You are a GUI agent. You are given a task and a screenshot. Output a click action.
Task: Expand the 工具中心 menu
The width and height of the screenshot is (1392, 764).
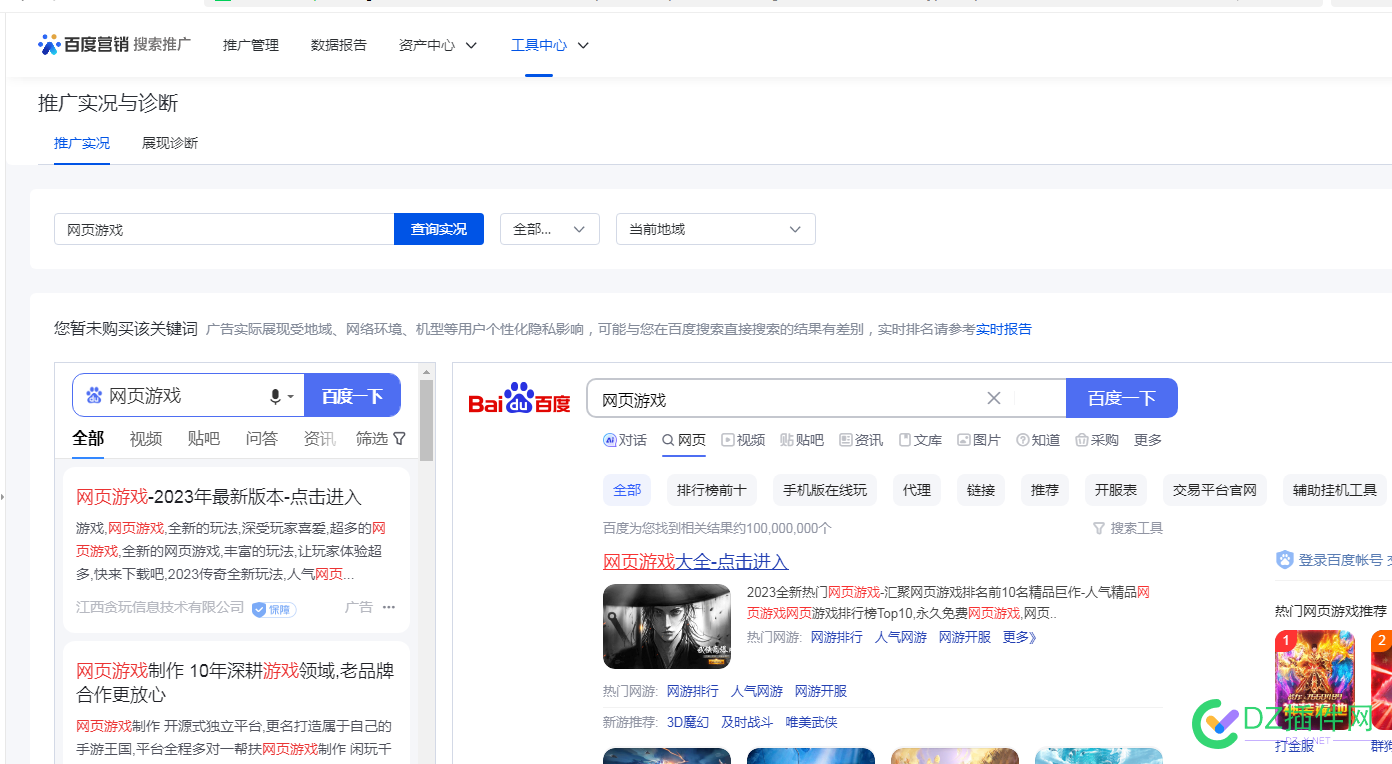(x=550, y=45)
